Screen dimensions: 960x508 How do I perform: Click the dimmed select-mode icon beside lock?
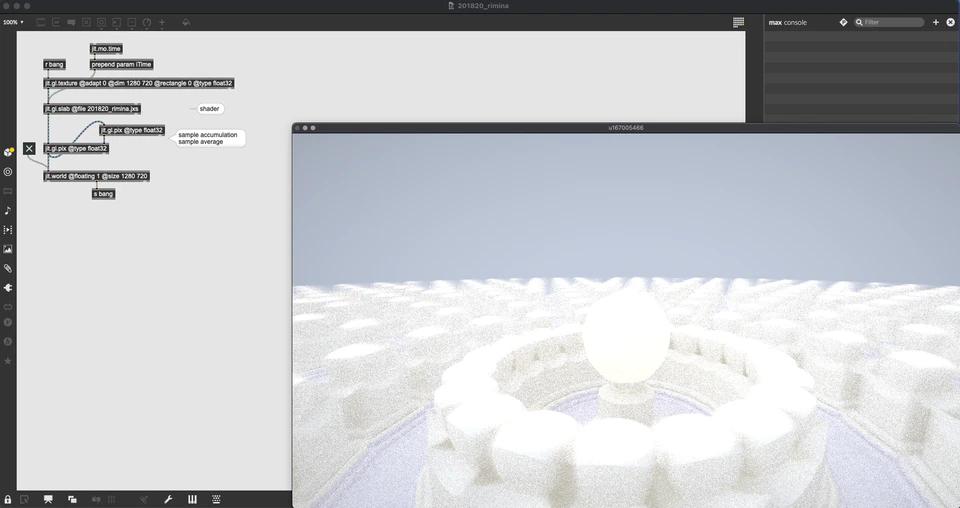click(24, 499)
